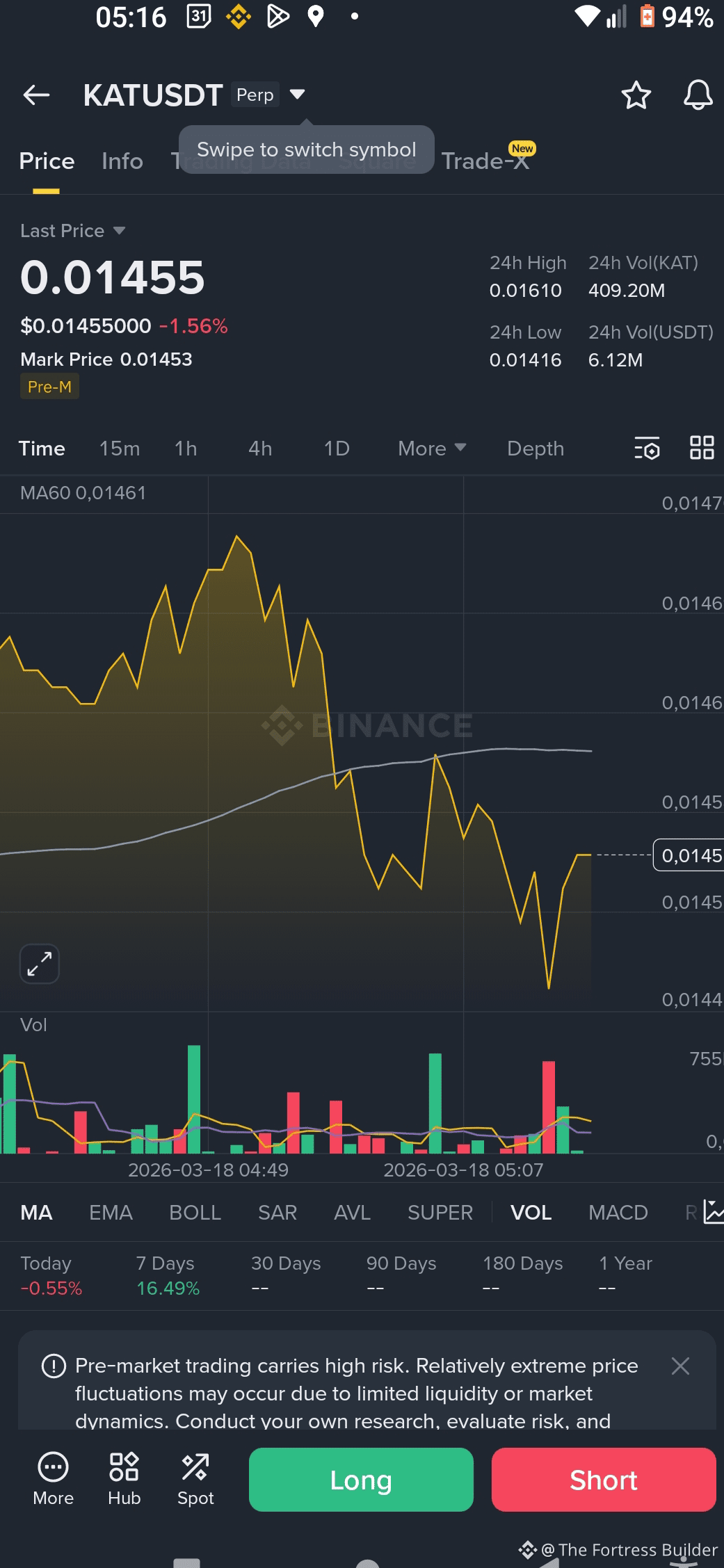The width and height of the screenshot is (724, 1568).
Task: Switch to Price tab
Action: pyautogui.click(x=47, y=161)
